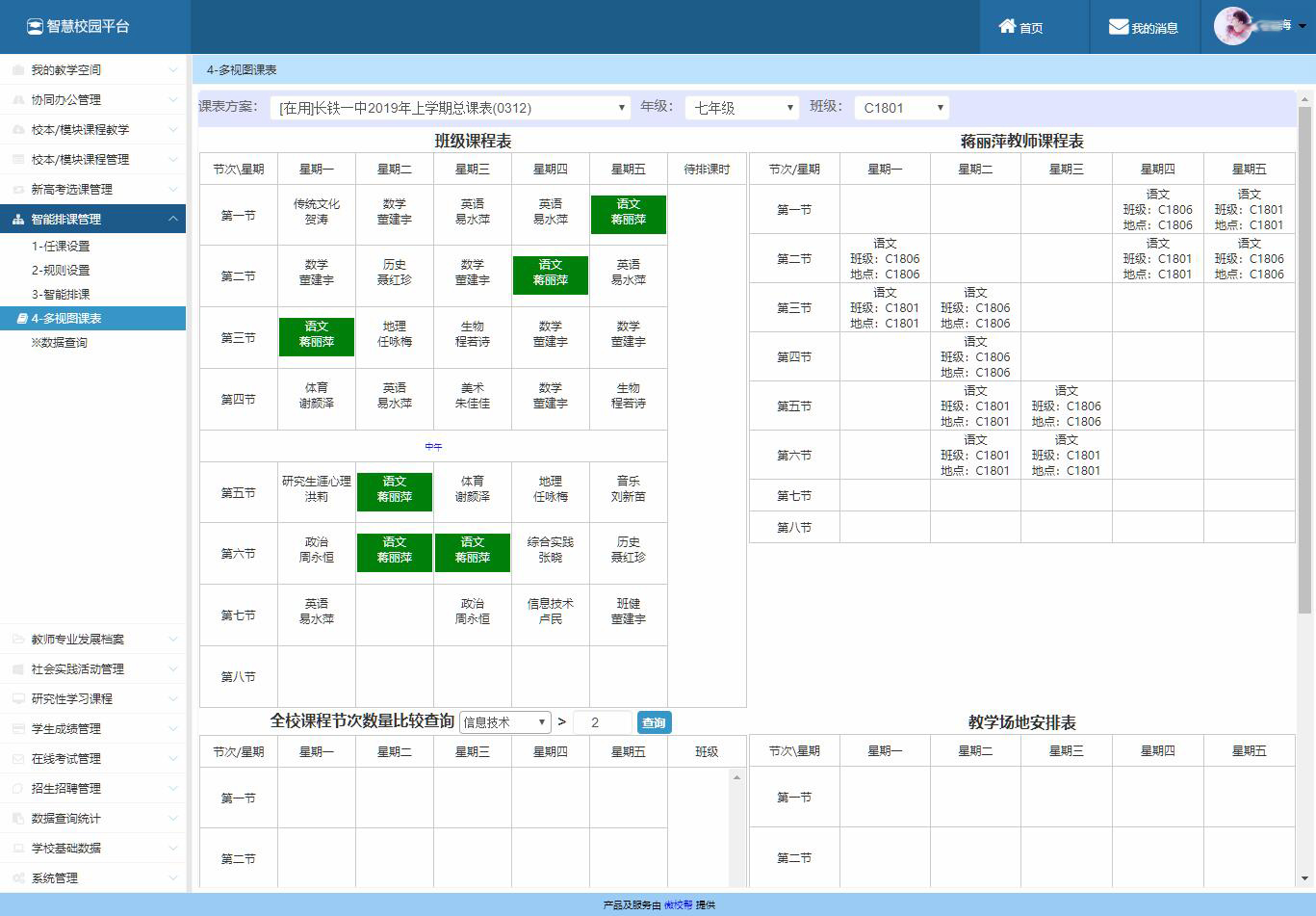Image resolution: width=1316 pixels, height=916 pixels.
Task: Open the 信息技术 course dropdown
Action: tap(504, 722)
